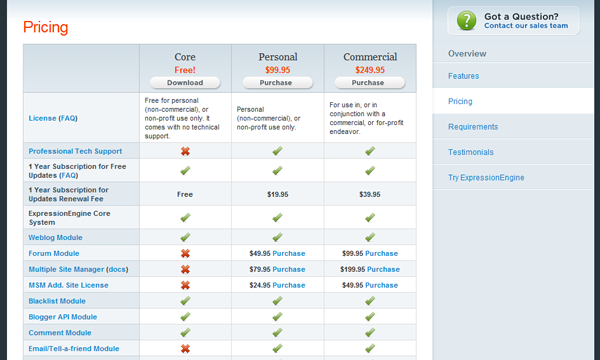Click Core checkmark for Blacklist Module
Screen dimensions: 600x360
point(185,301)
